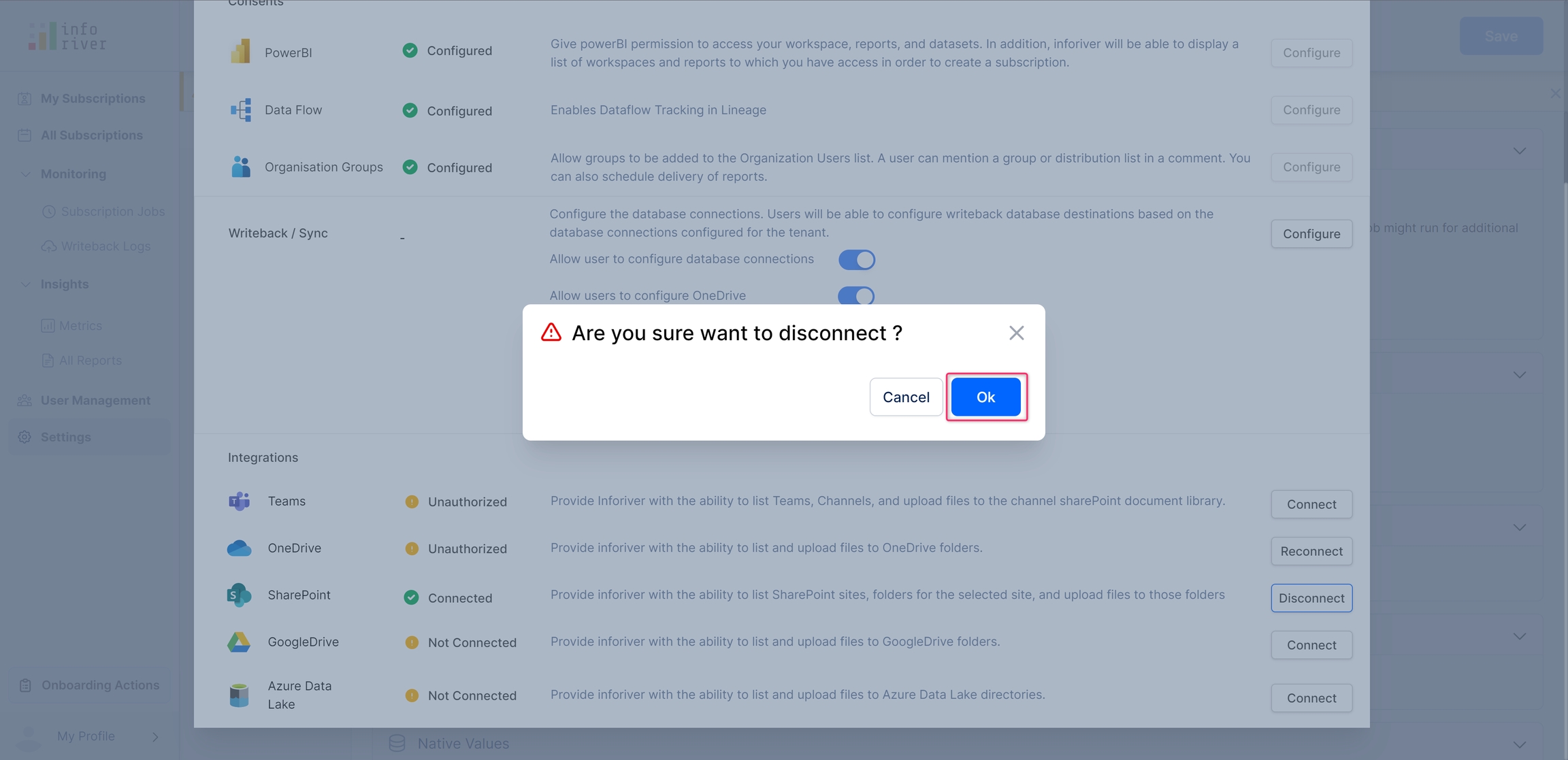
Task: Click the Data Flow icon
Action: [240, 110]
